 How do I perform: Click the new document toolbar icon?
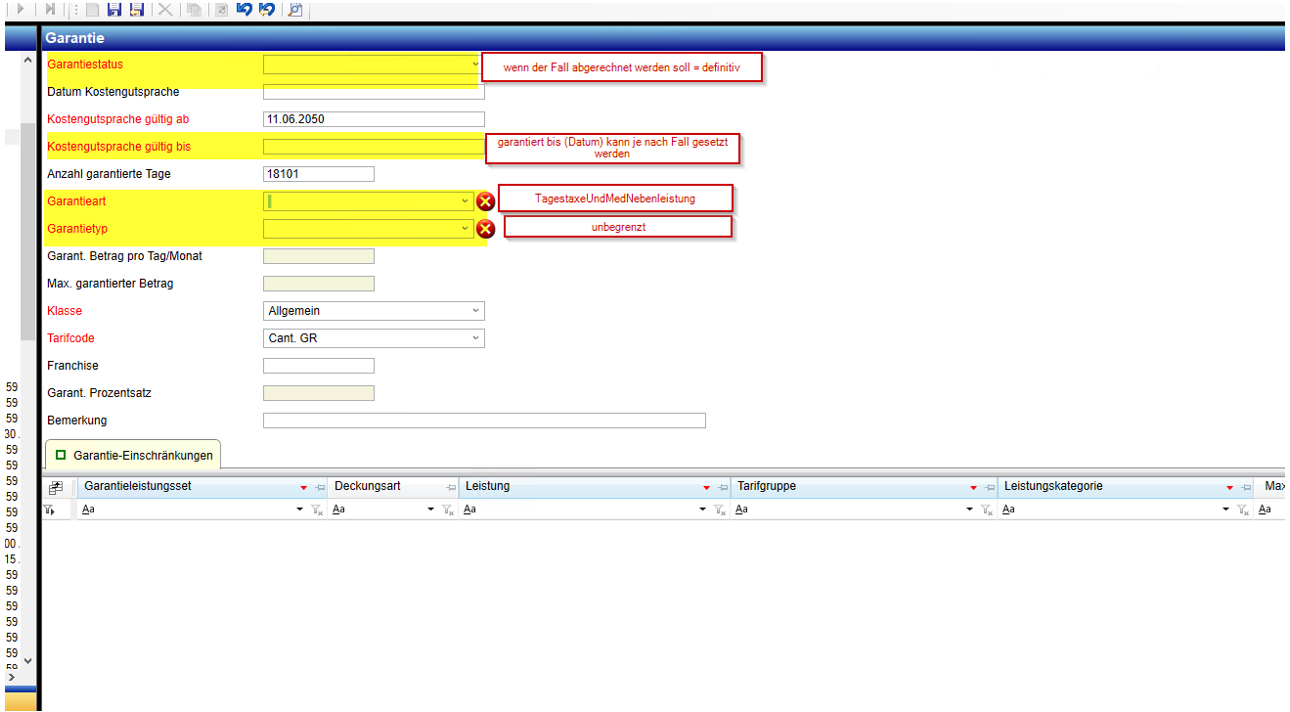pos(92,9)
